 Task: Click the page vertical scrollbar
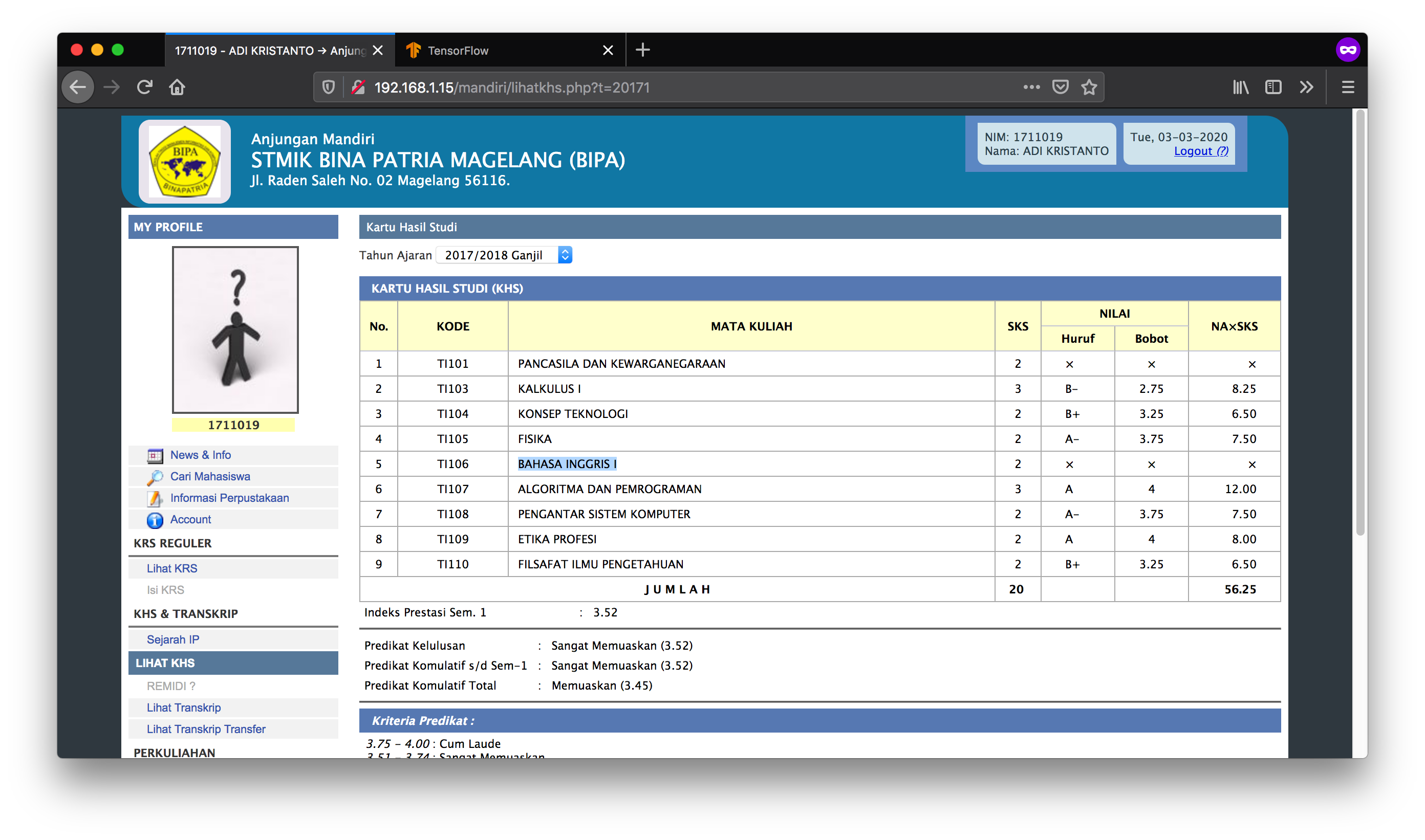pos(1359,323)
